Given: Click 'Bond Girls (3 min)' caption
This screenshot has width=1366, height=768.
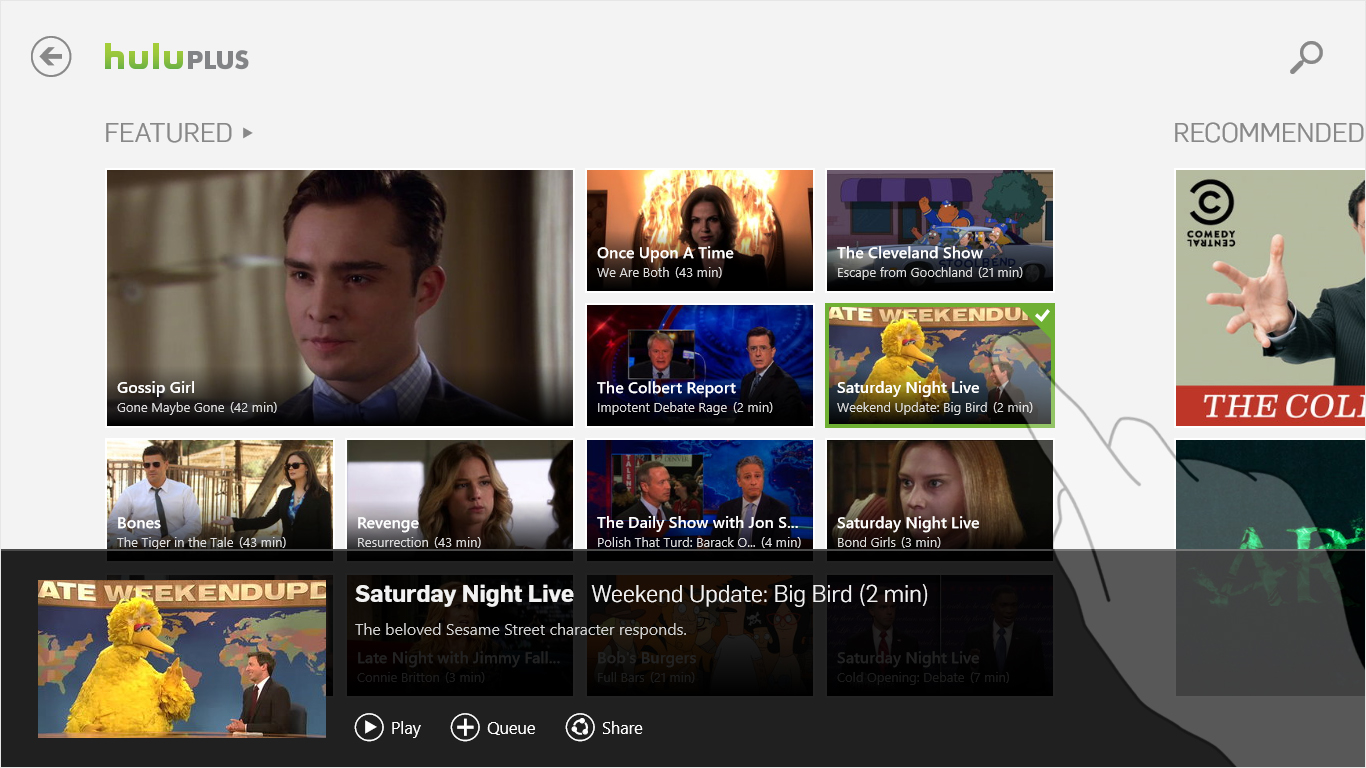Looking at the screenshot, I should 889,542.
